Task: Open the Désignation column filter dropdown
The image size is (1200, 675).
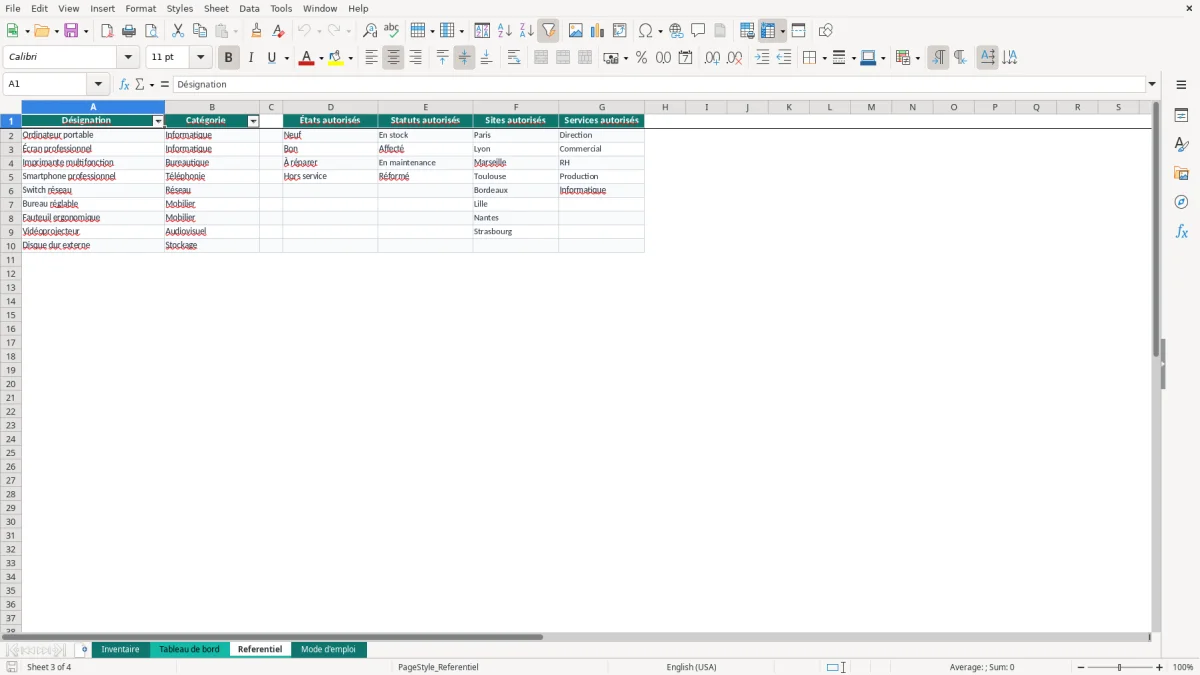Action: pos(158,121)
